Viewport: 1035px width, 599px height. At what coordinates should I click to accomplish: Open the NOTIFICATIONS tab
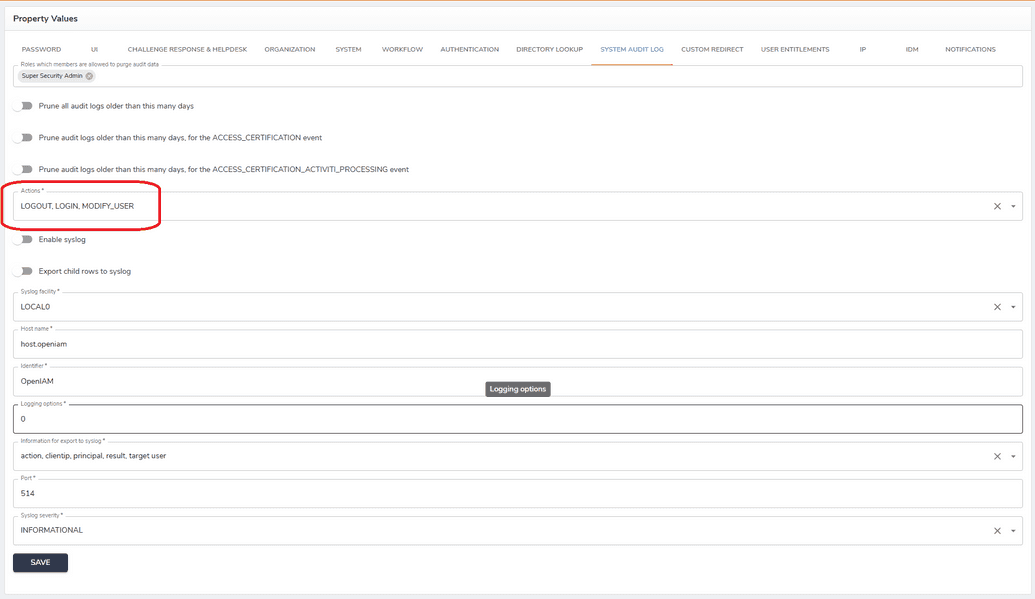click(971, 48)
